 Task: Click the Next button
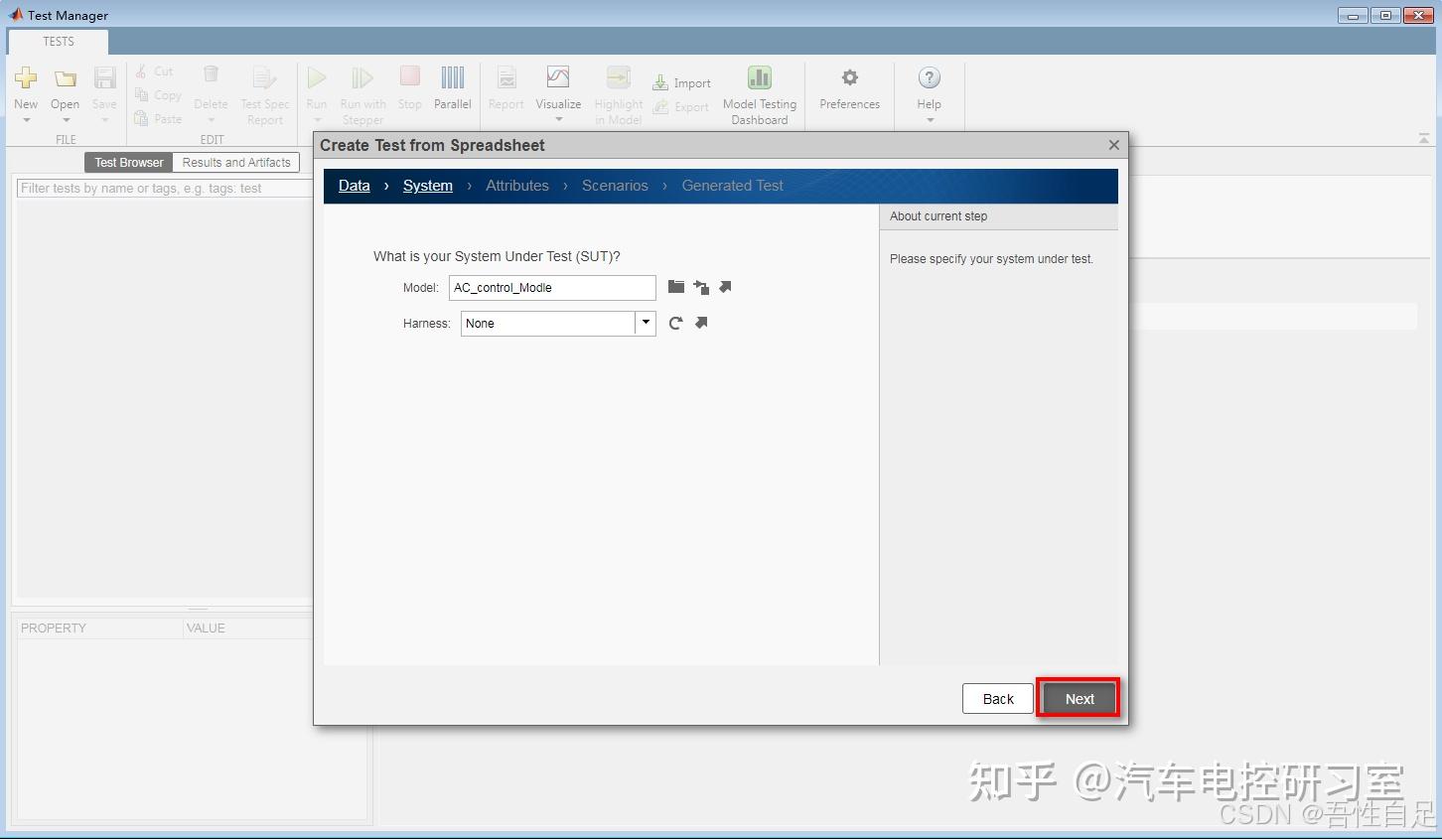click(1078, 698)
